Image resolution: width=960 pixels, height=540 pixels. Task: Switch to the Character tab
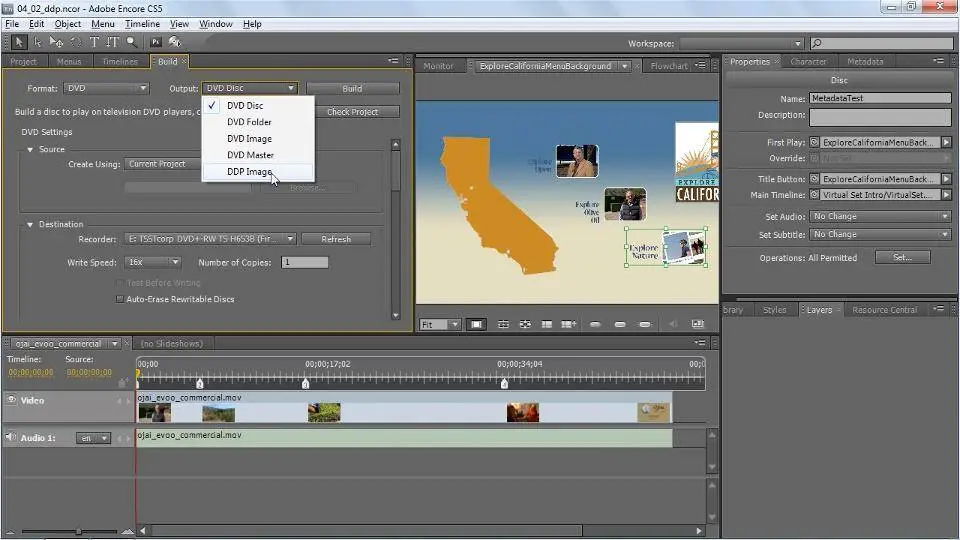(x=808, y=61)
